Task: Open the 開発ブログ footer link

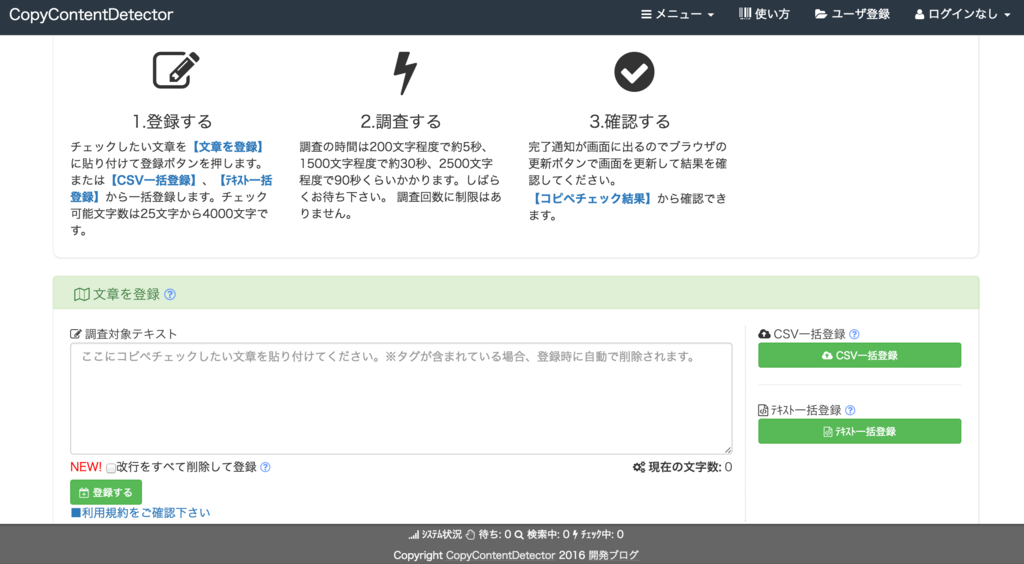Action: point(613,556)
